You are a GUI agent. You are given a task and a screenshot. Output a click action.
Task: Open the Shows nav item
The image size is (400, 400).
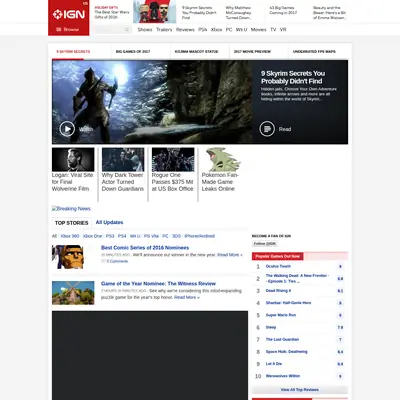[145, 30]
